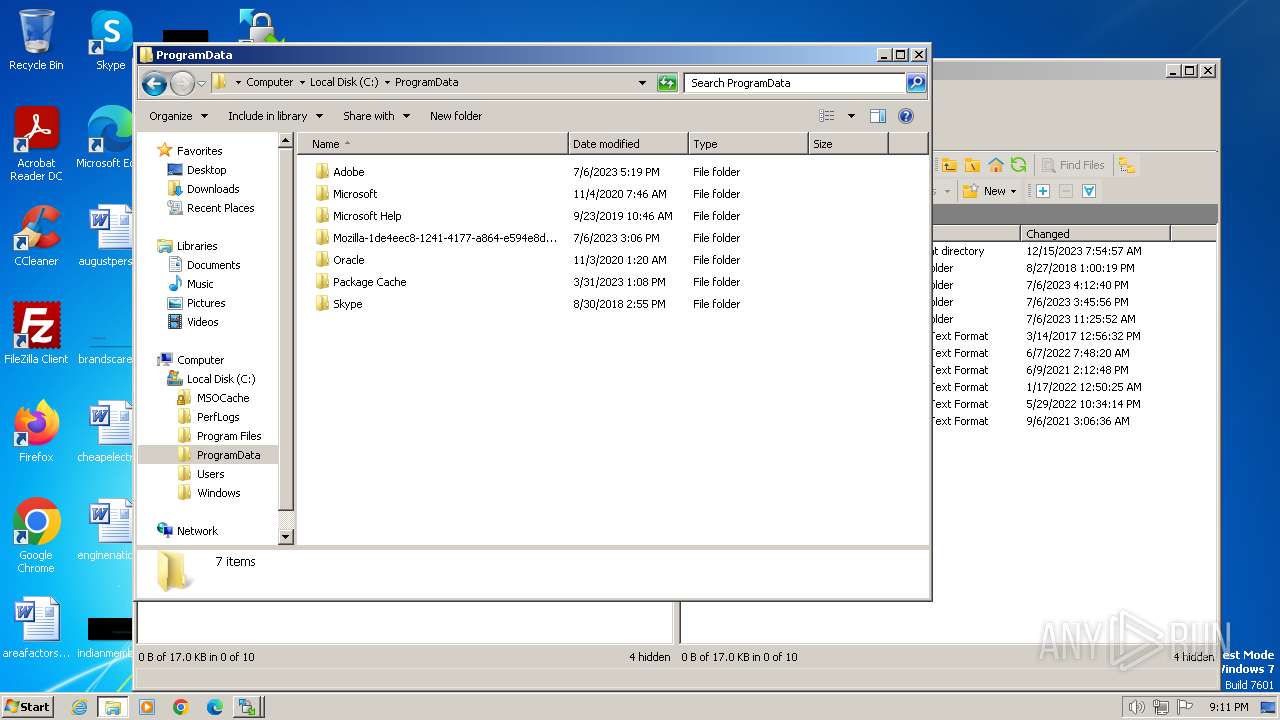
Task: Select Network in navigation pane
Action: pos(197,531)
